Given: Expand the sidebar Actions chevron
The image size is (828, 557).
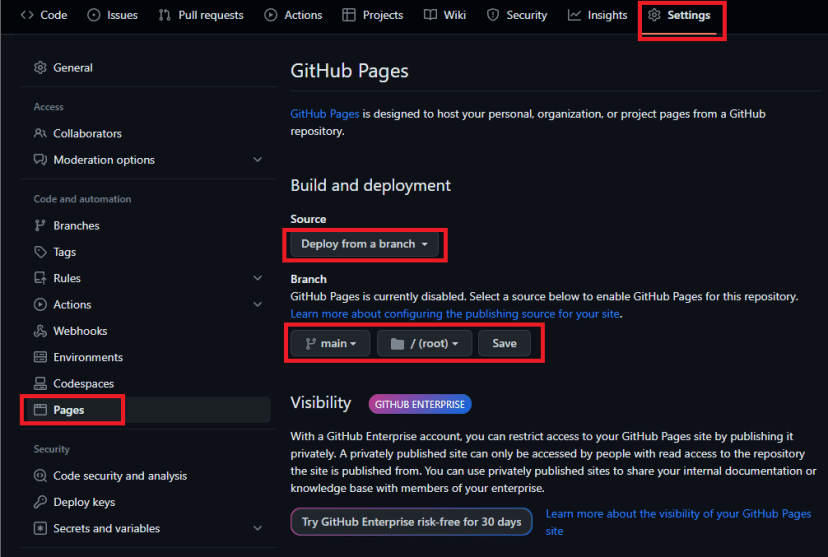Looking at the screenshot, I should (258, 305).
